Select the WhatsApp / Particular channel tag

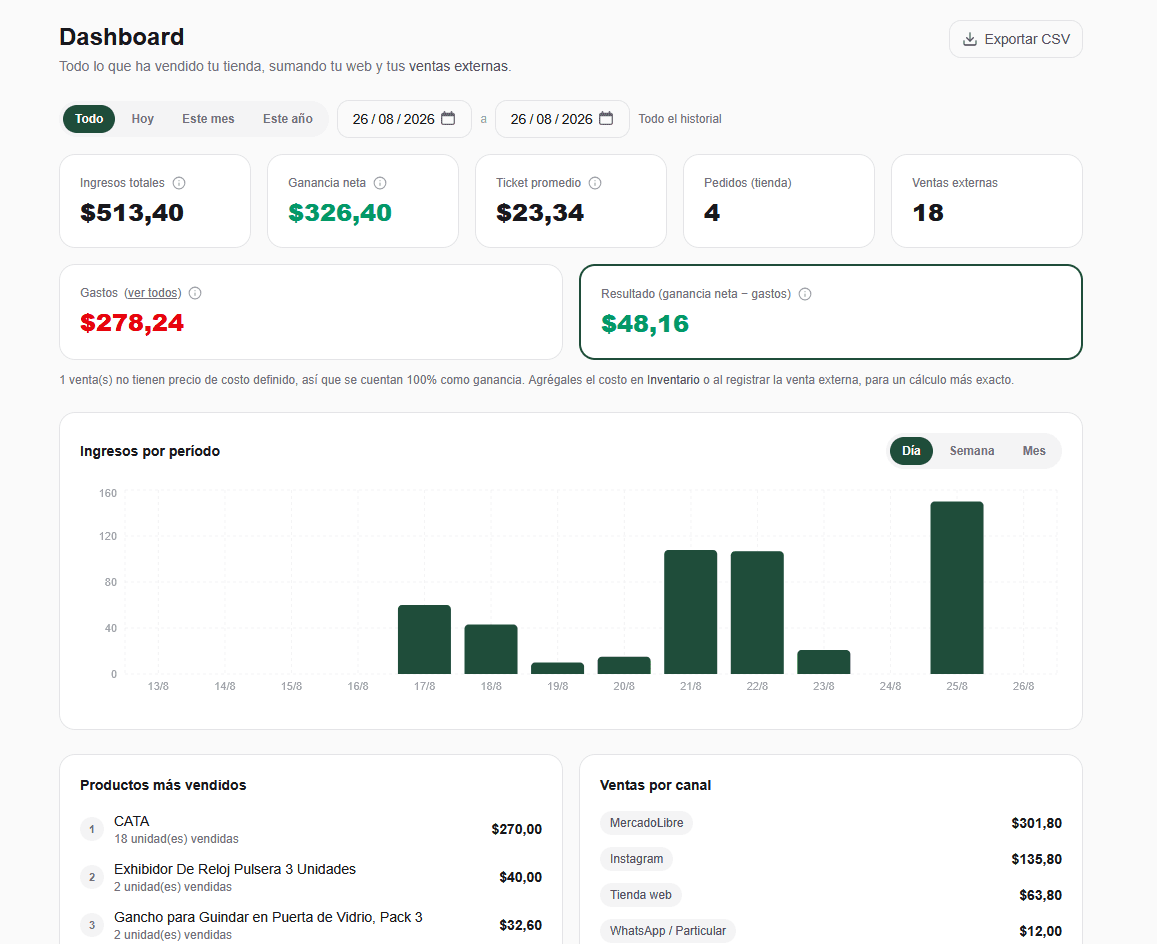tap(668, 931)
